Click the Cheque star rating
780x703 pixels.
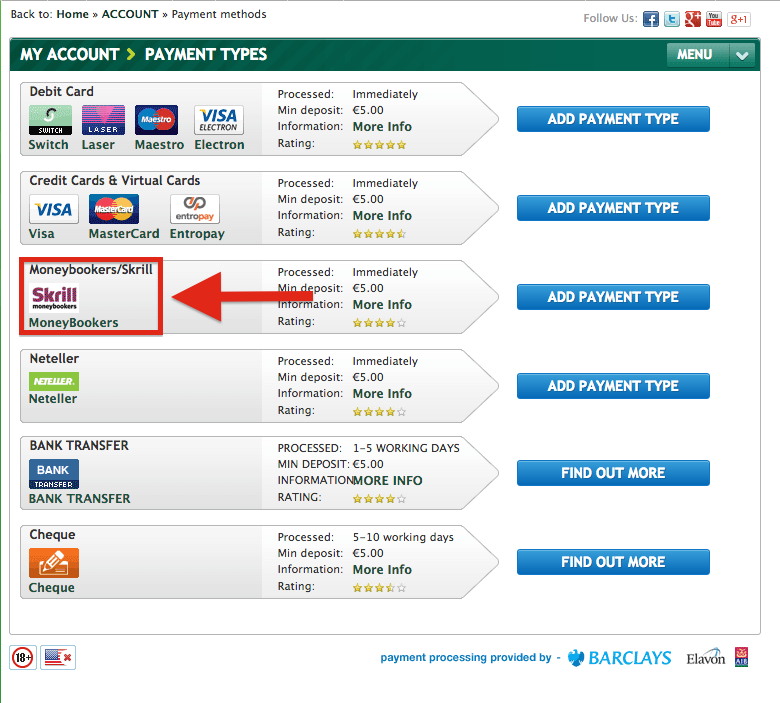click(x=380, y=588)
